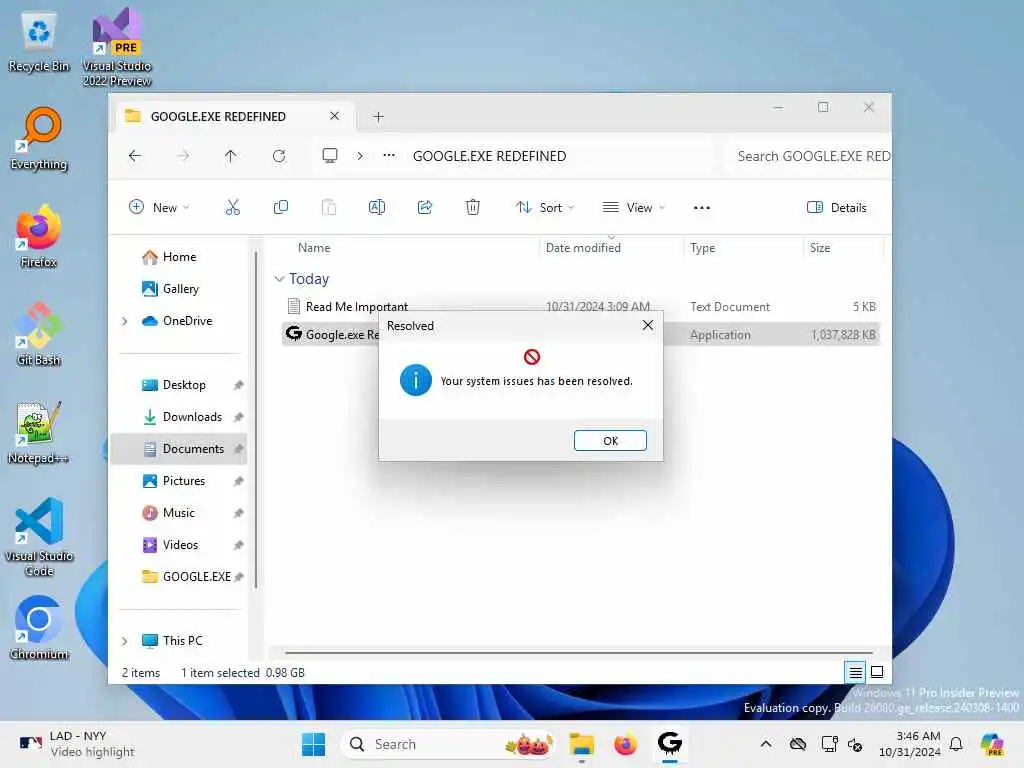Image resolution: width=1024 pixels, height=768 pixels.
Task: Open Documents in Quick access
Action: point(179,449)
